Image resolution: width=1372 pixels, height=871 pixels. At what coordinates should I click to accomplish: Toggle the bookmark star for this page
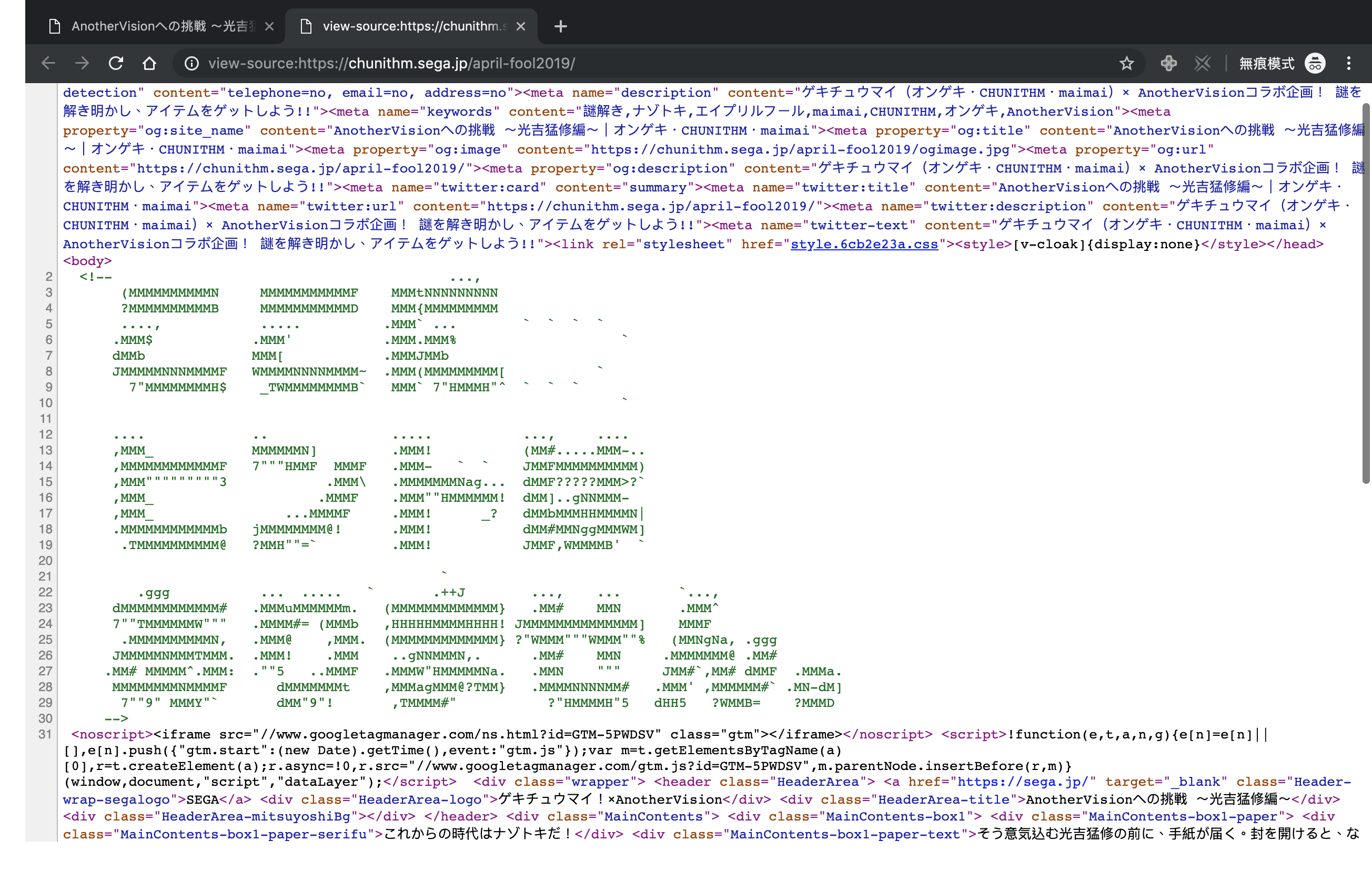click(1126, 63)
